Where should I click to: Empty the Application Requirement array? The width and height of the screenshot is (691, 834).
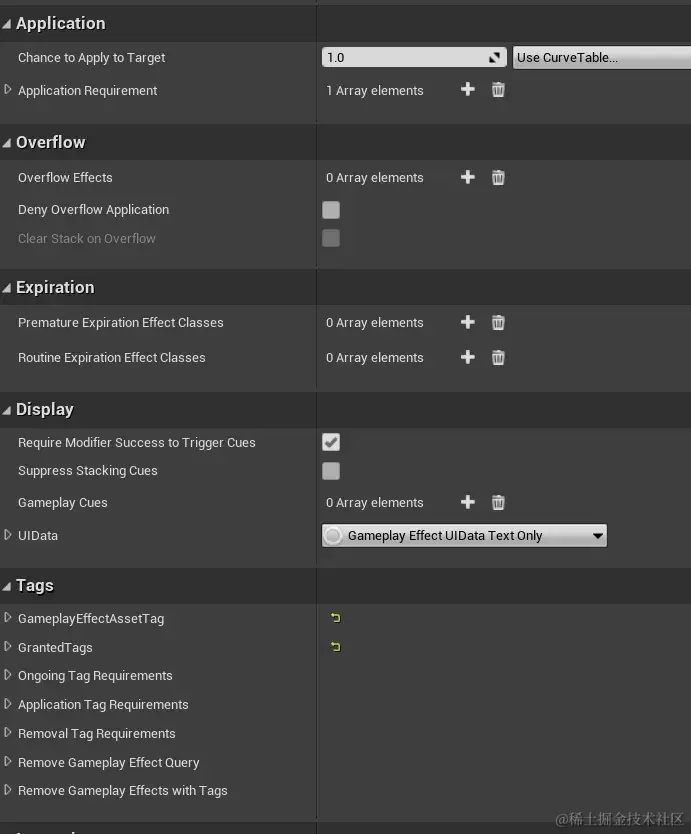[498, 90]
